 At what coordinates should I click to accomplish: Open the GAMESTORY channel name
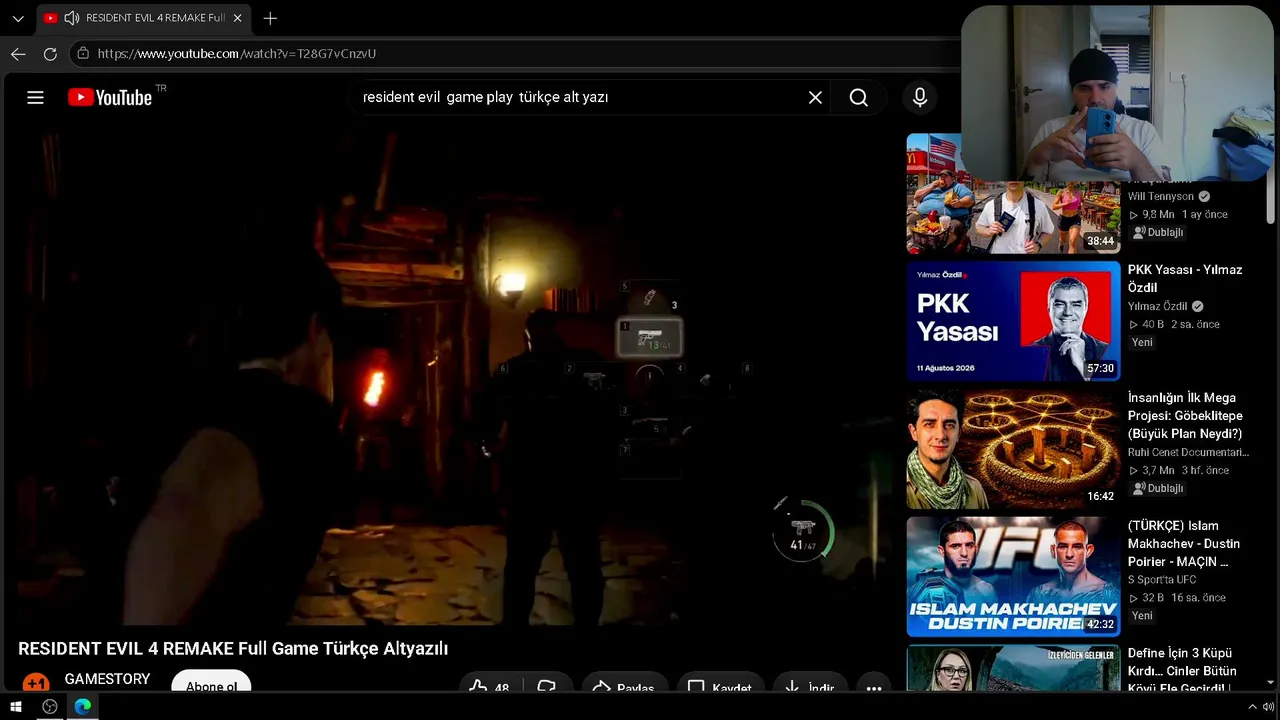[x=107, y=679]
